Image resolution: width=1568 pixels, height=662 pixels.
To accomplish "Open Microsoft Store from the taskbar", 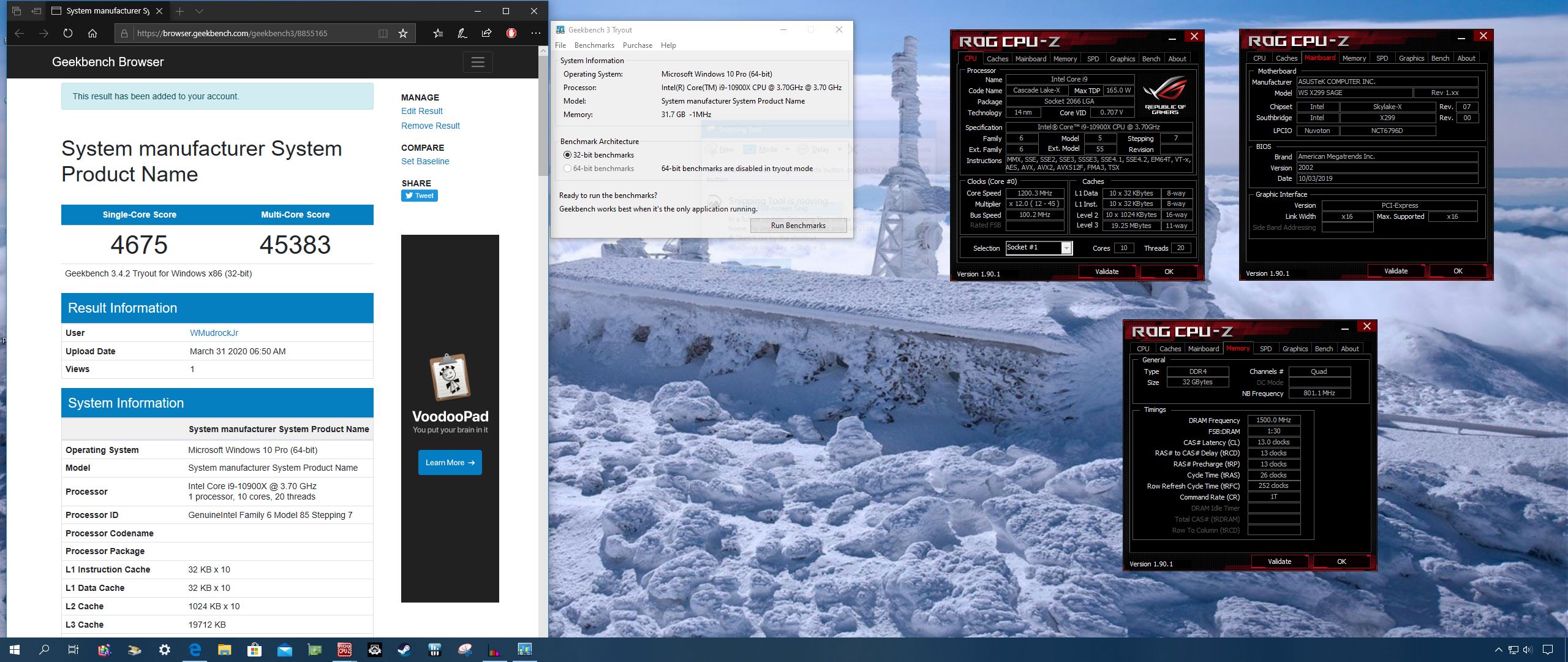I will click(254, 650).
